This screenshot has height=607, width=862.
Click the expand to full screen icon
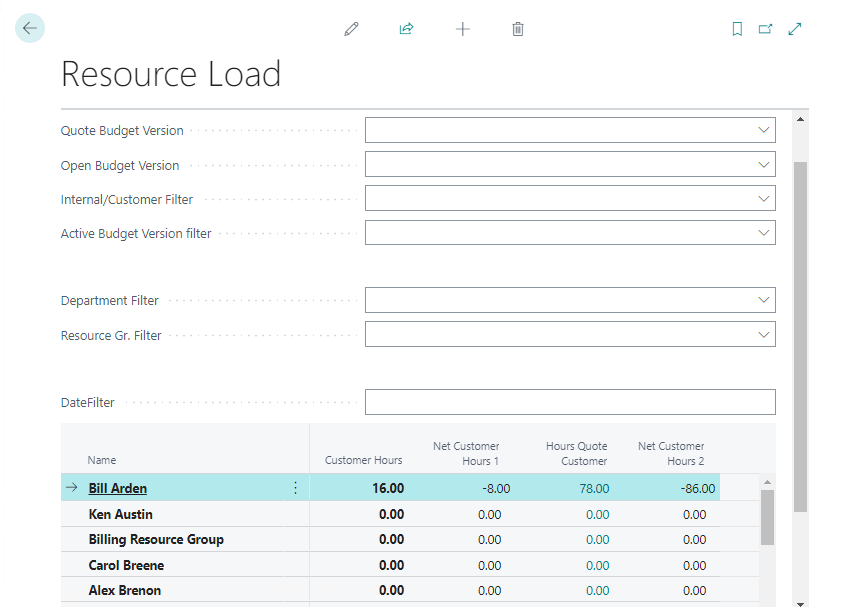[795, 29]
